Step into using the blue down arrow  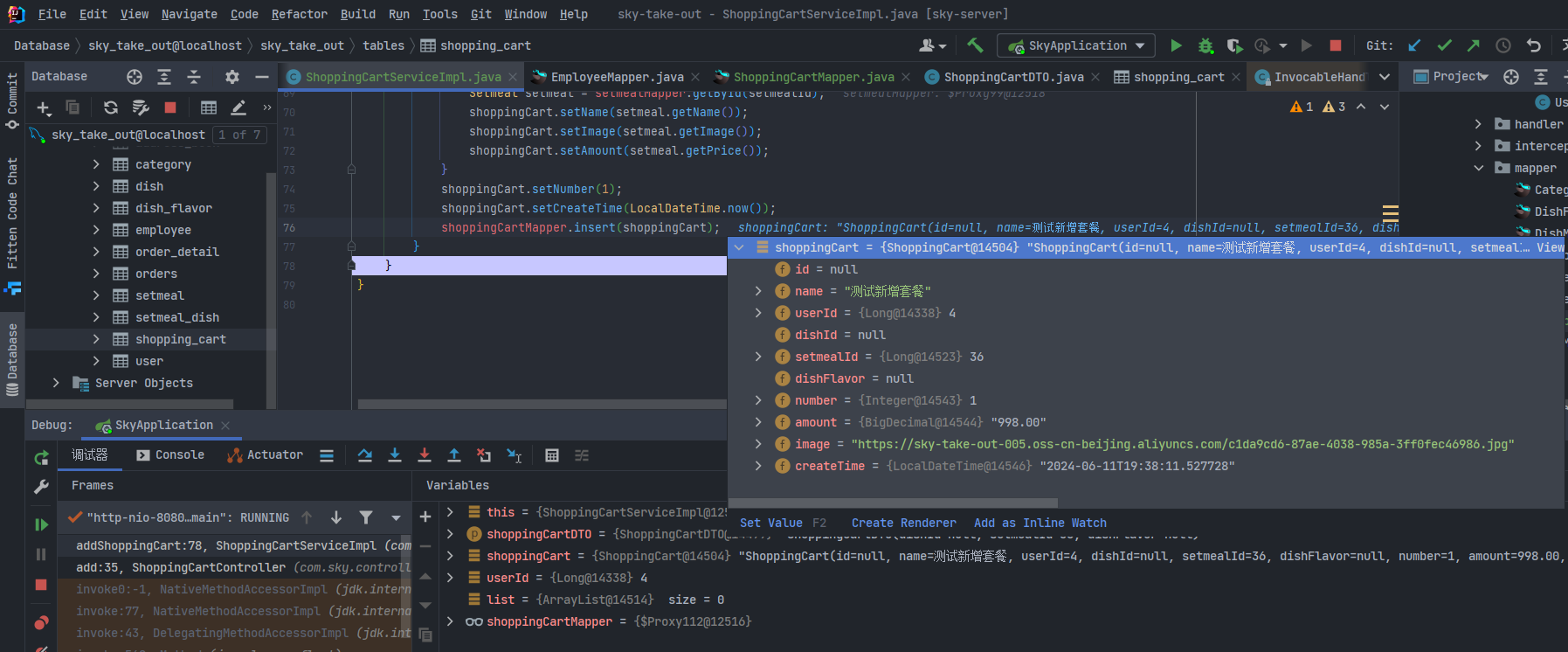pyautogui.click(x=395, y=455)
